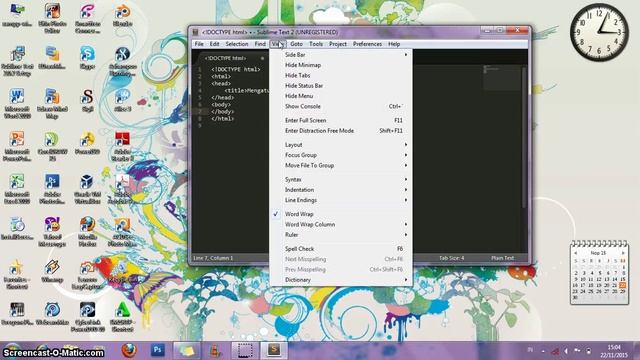Image resolution: width=640 pixels, height=360 pixels.
Task: Open the Microsoft Word desktop shortcut
Action: [x=17, y=103]
